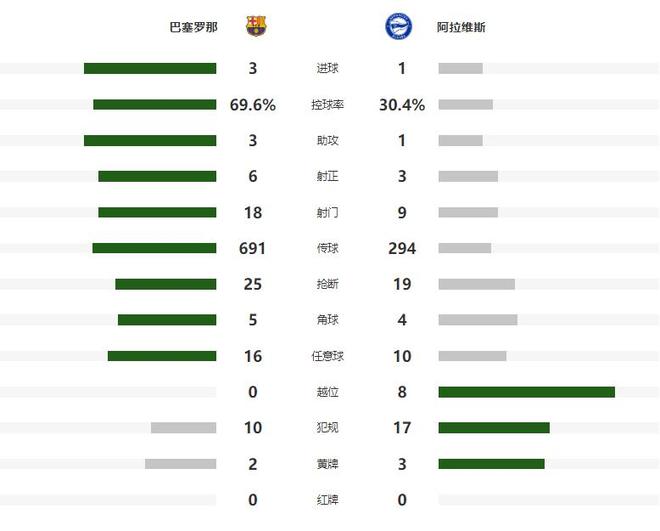Click the 黄牌 stat label
Image resolution: width=660 pixels, height=531 pixels.
tap(327, 464)
